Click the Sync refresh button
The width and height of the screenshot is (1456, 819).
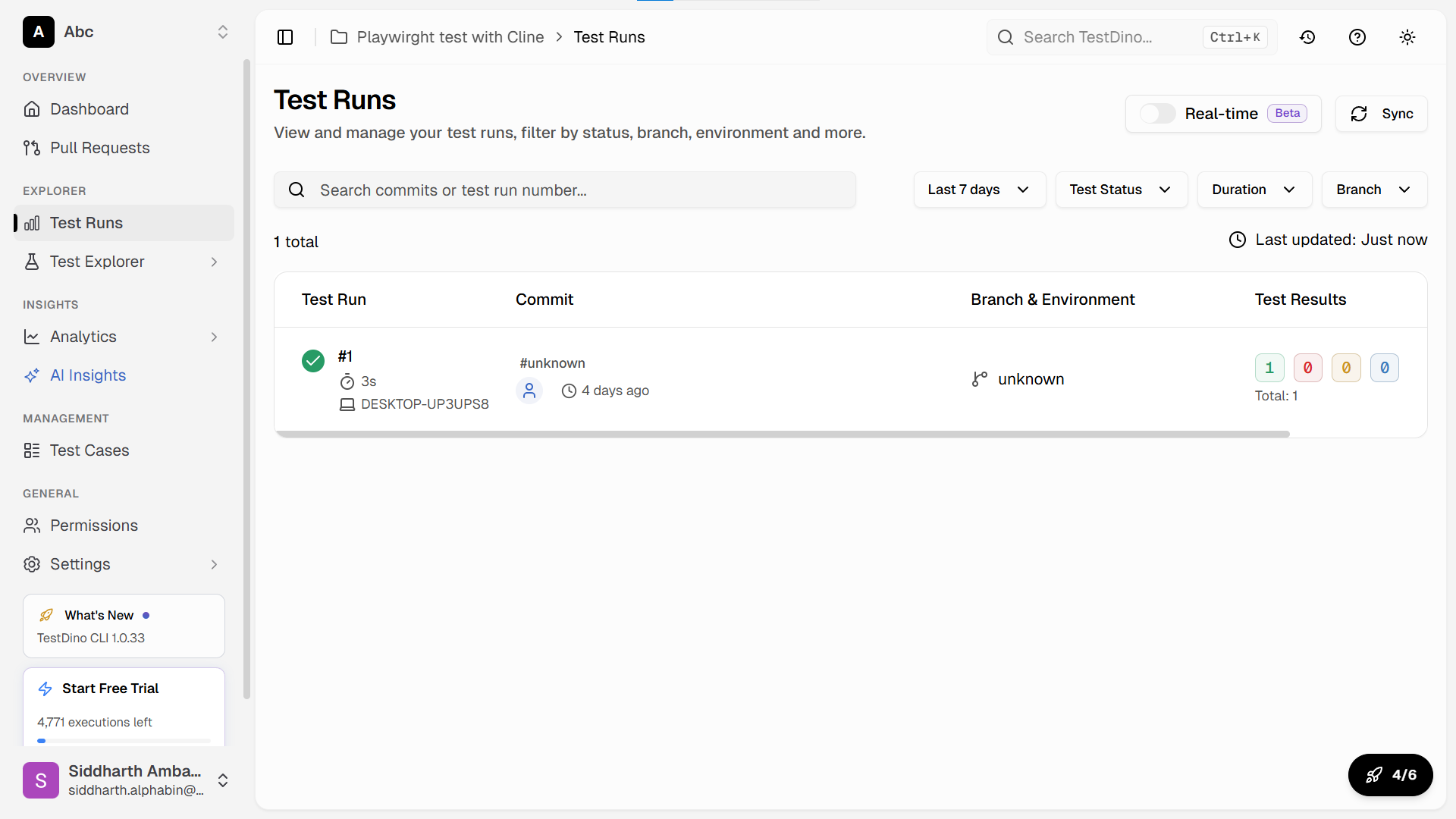pyautogui.click(x=1381, y=114)
